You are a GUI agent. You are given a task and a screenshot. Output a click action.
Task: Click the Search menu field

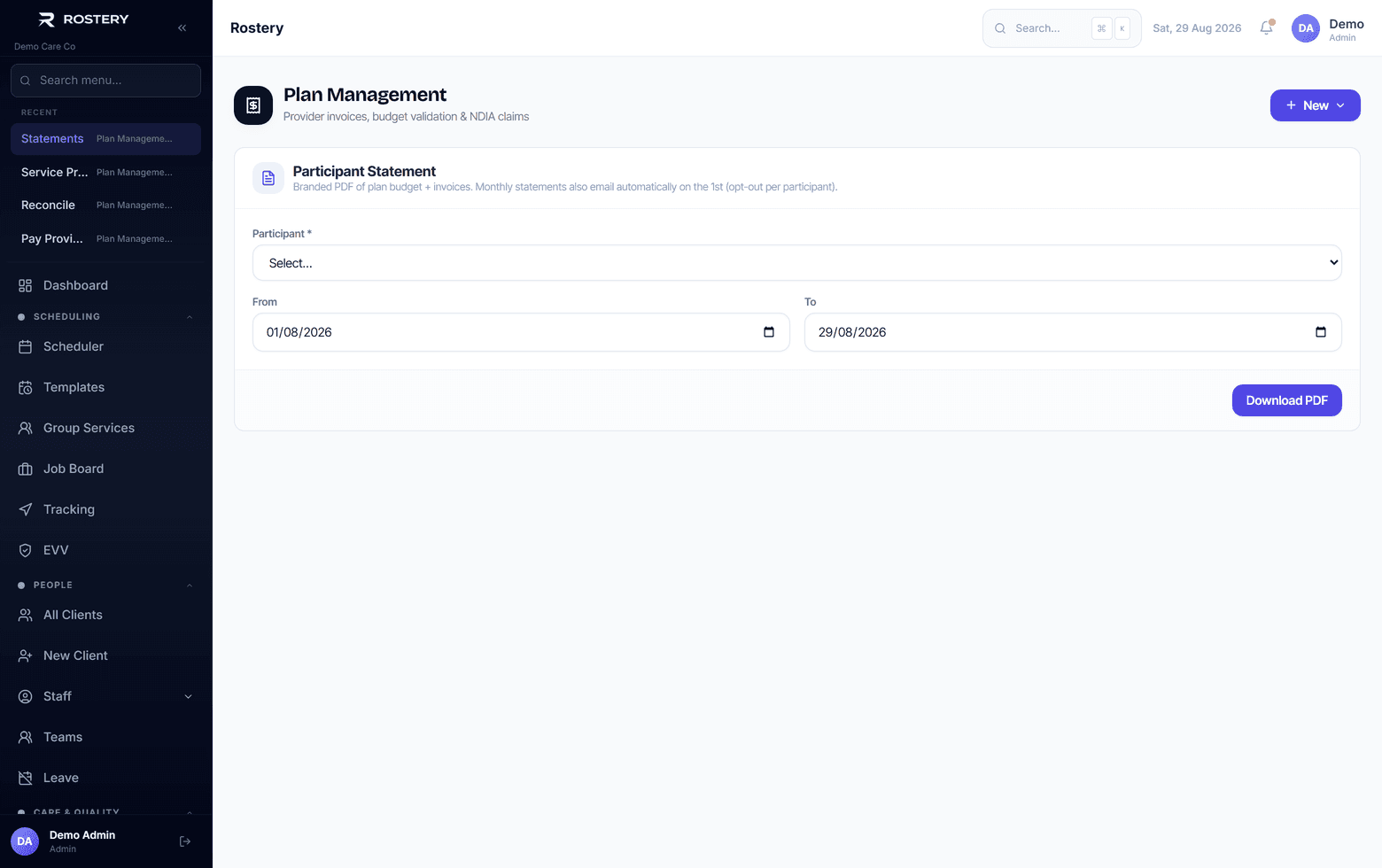click(x=106, y=81)
